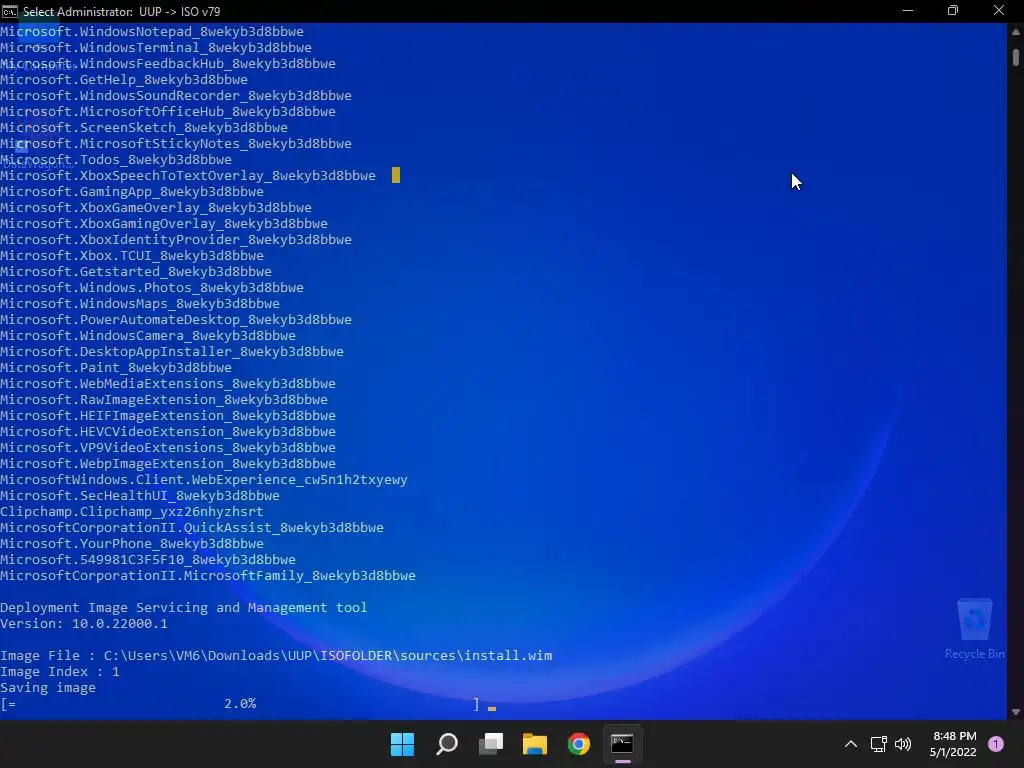The width and height of the screenshot is (1024, 768).
Task: Click line Clipchamp.Clipchamp_yxz26nhyzhsrt
Action: pyautogui.click(x=132, y=511)
